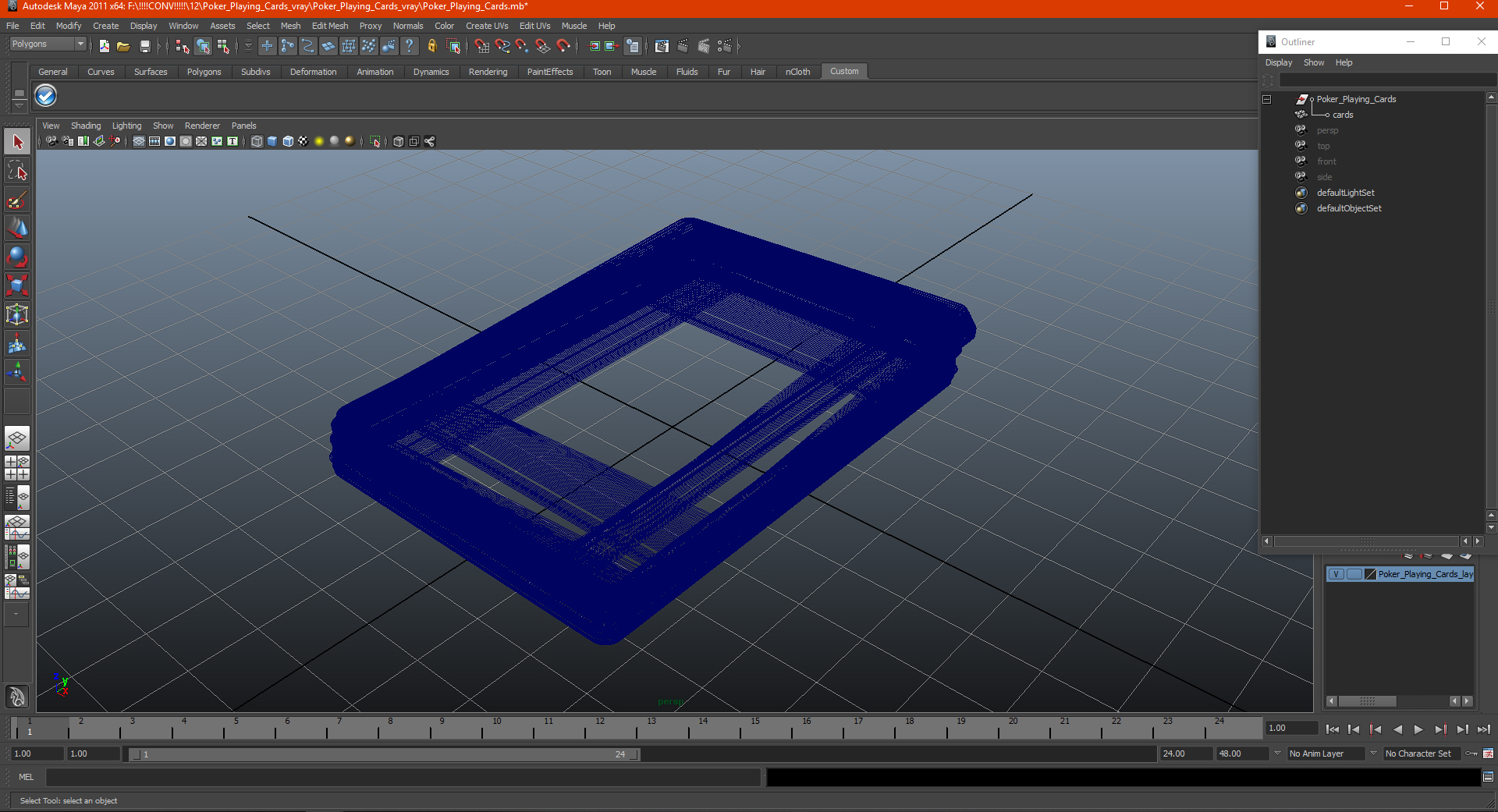1498x812 pixels.
Task: Switch to single perspective view layout
Action: coord(17,438)
